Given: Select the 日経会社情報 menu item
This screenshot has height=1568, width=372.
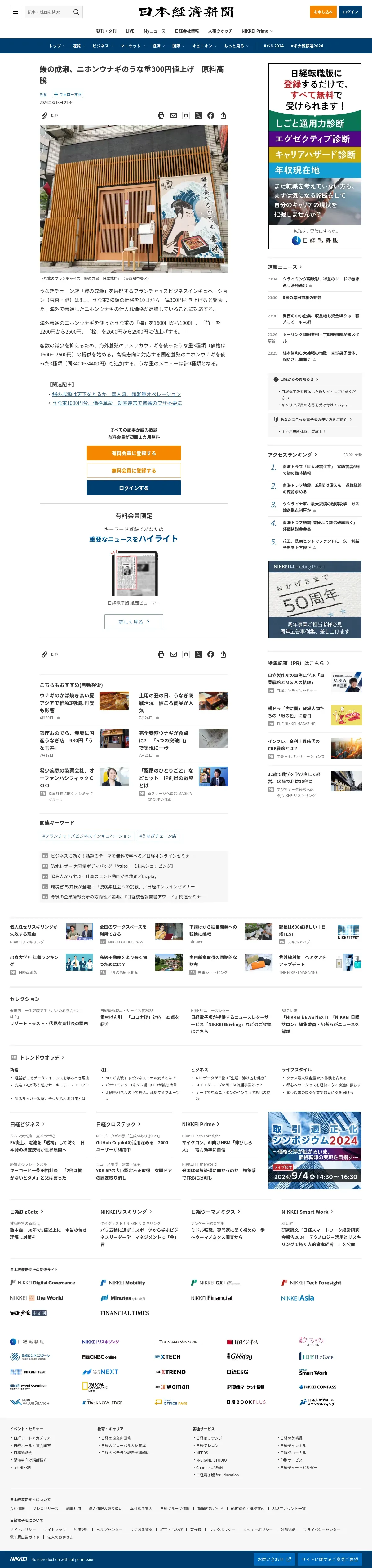Looking at the screenshot, I should (187, 31).
